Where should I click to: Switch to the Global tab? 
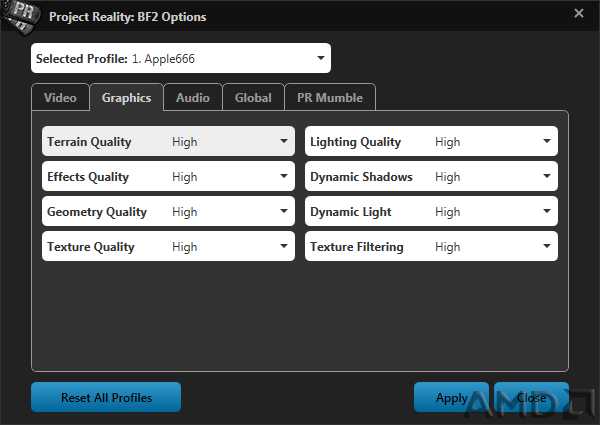coord(253,97)
